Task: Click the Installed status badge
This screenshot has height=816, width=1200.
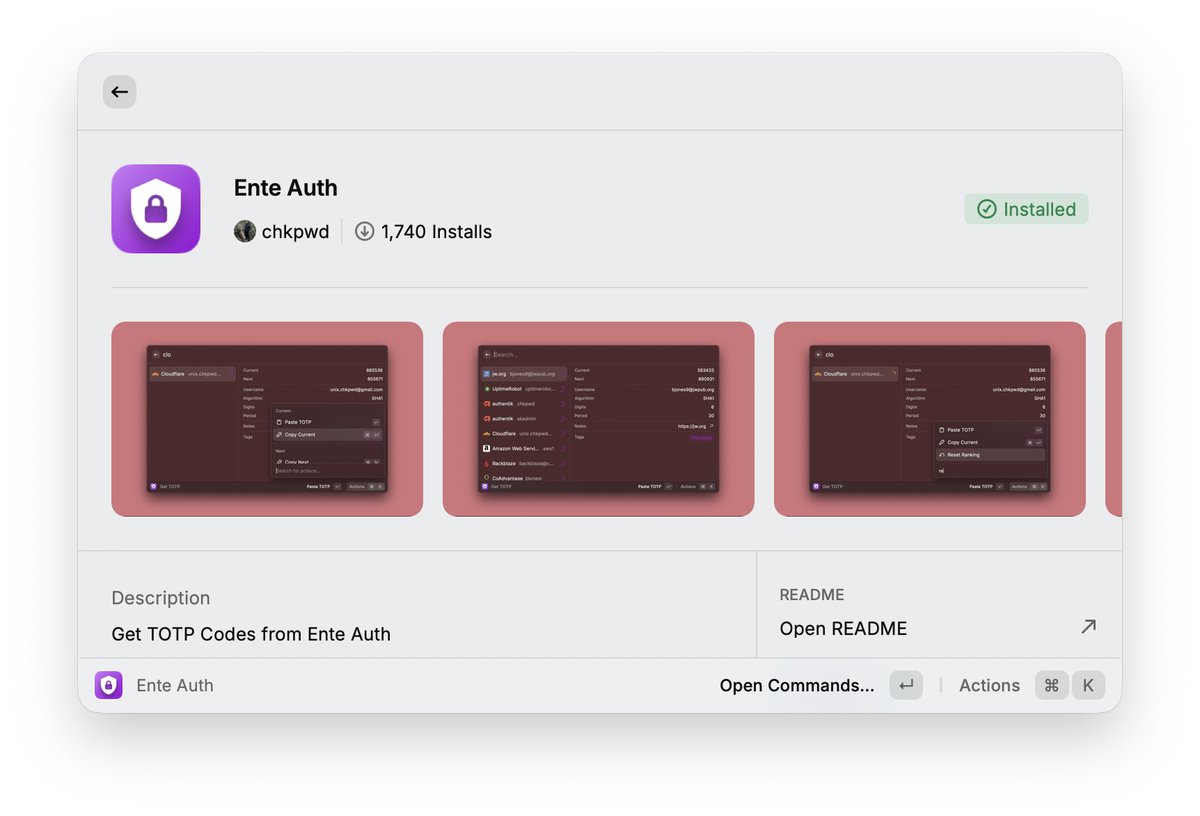Action: 1026,209
